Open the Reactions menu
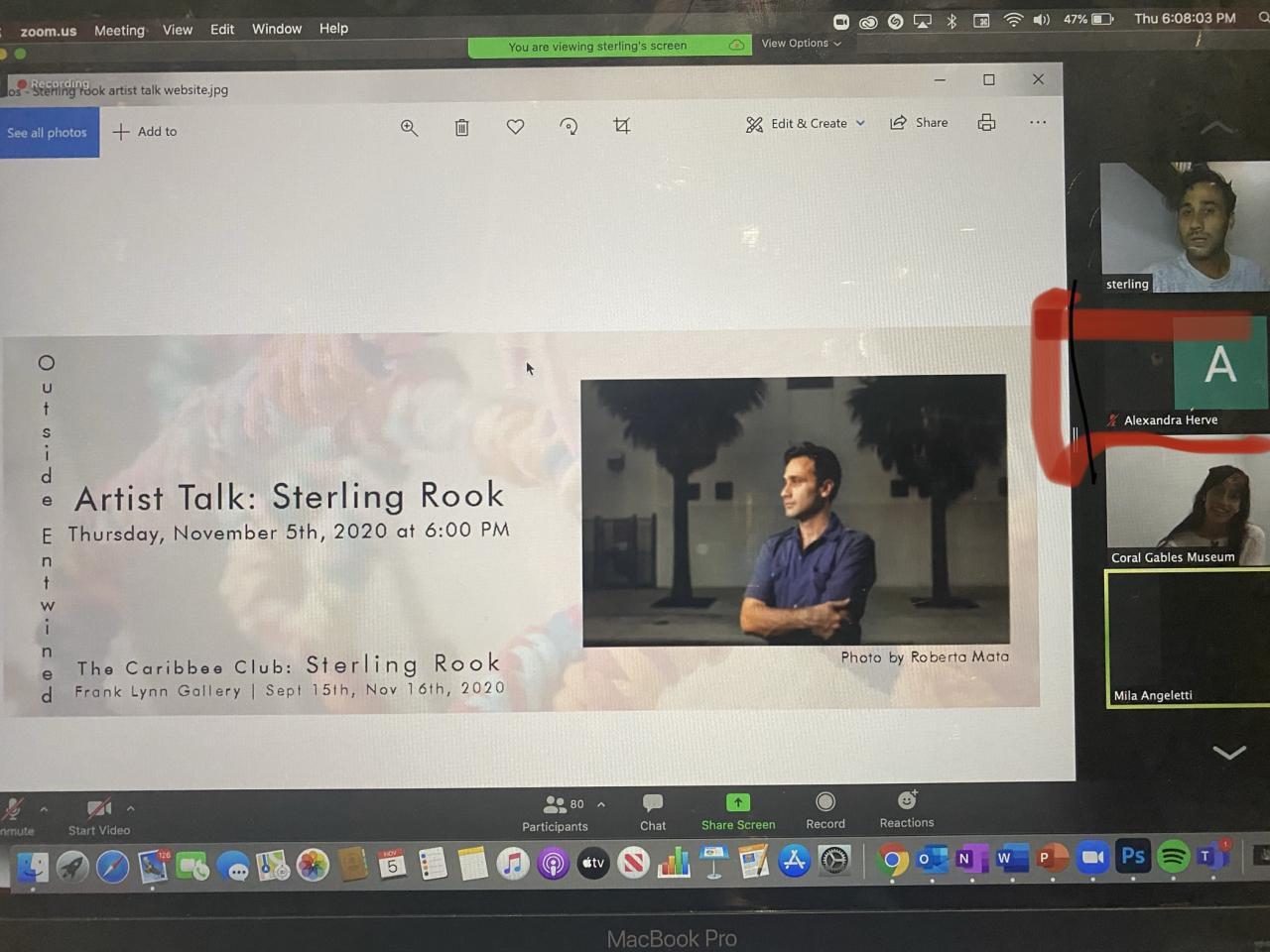The image size is (1270, 952). click(x=907, y=809)
